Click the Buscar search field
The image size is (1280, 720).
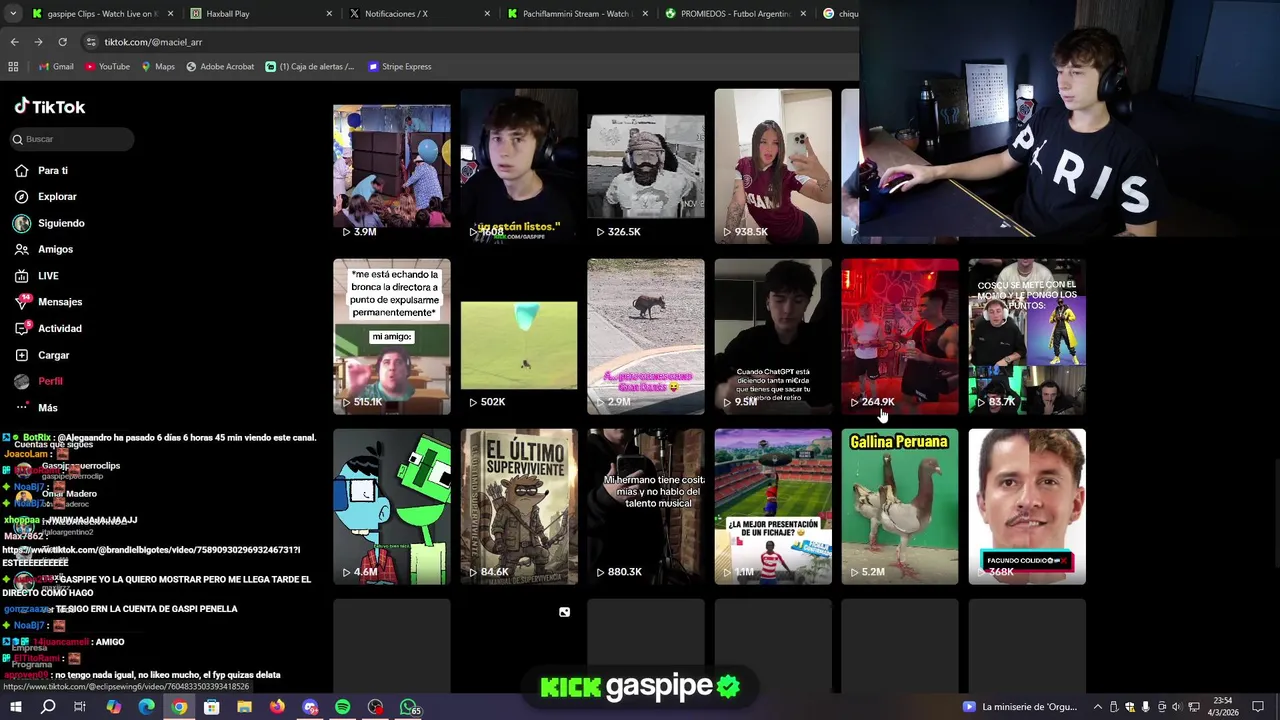[x=70, y=139]
